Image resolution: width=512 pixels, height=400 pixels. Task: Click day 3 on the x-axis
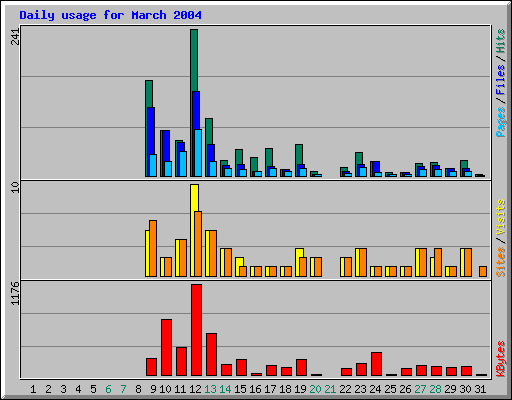click(x=63, y=389)
